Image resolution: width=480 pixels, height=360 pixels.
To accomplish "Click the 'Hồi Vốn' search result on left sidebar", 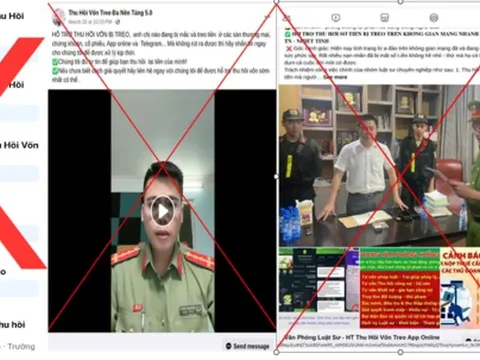I will [x=19, y=145].
